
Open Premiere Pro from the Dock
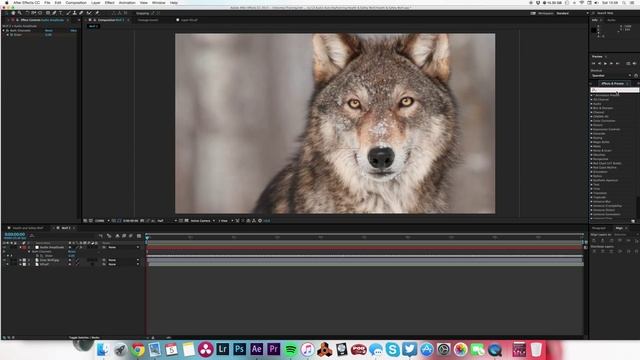tap(273, 349)
